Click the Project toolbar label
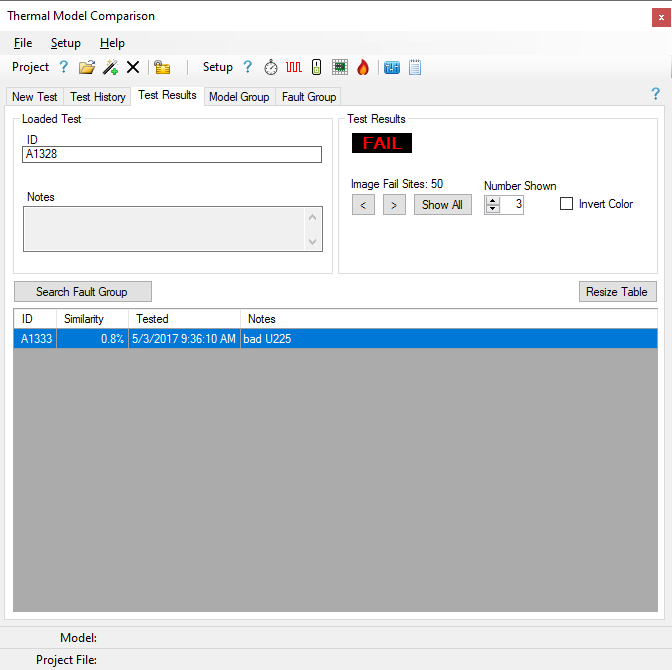This screenshot has height=670, width=672. (x=30, y=67)
